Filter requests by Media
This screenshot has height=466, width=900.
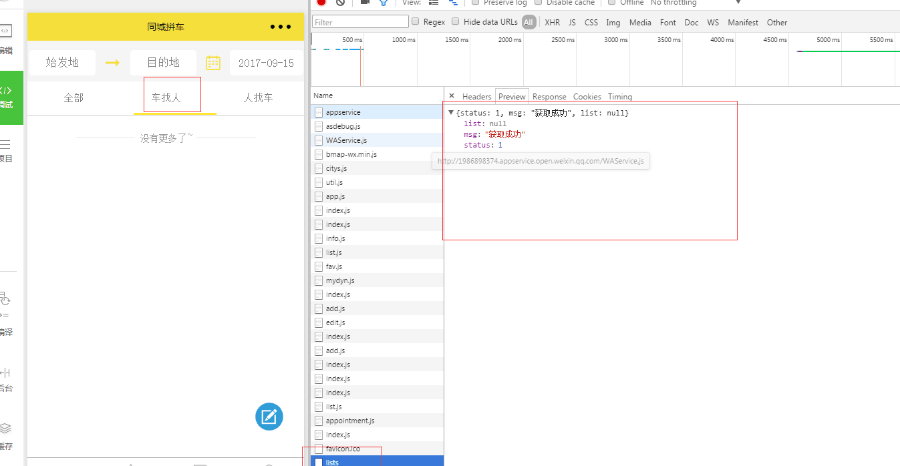coord(640,22)
